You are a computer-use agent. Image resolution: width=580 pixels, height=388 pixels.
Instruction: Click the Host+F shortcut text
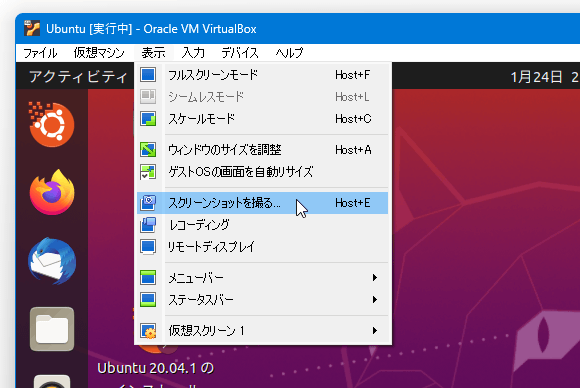tap(353, 75)
